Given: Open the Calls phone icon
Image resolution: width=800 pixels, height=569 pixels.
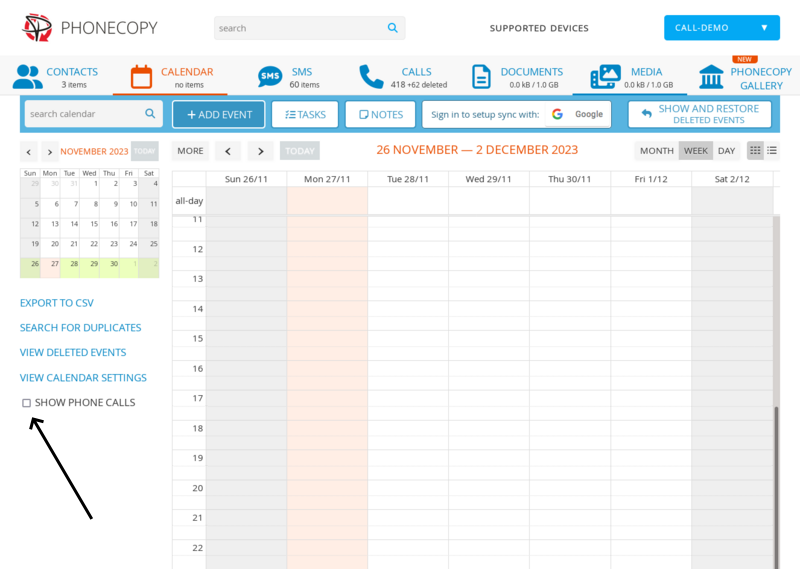Looking at the screenshot, I should 371,77.
